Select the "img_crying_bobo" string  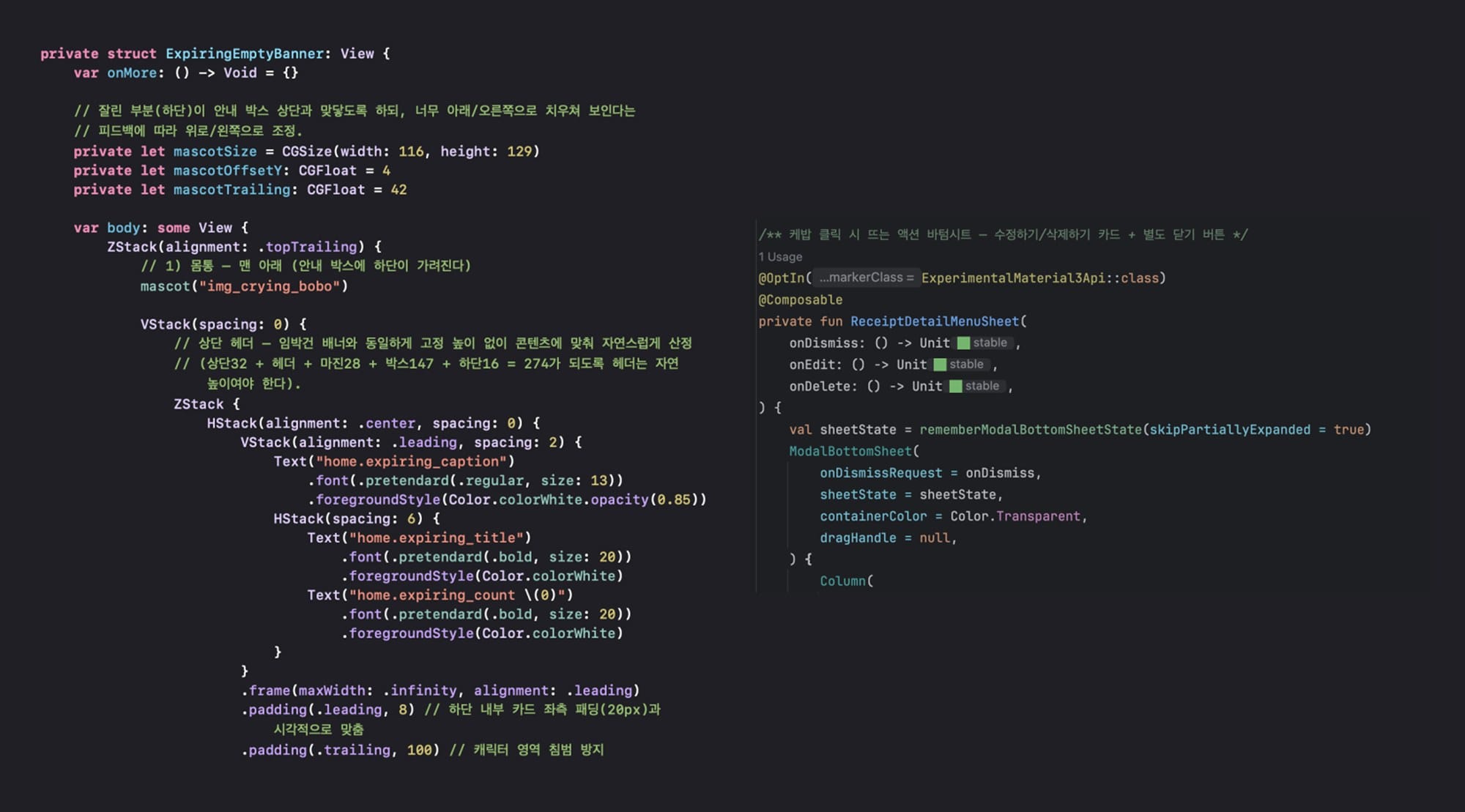tap(270, 286)
